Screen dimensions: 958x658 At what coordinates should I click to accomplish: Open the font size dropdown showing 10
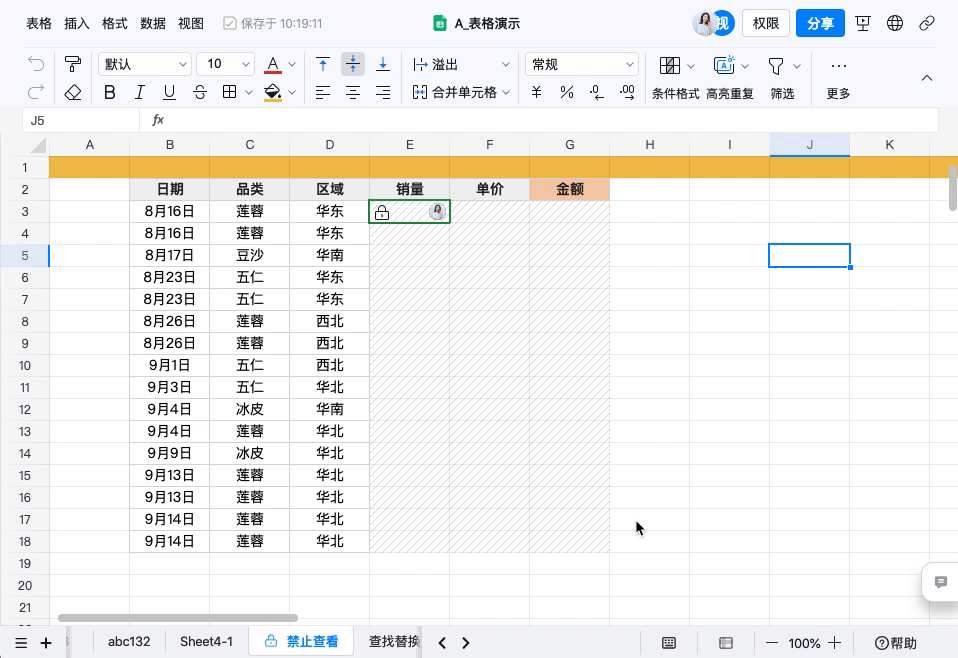click(x=225, y=64)
